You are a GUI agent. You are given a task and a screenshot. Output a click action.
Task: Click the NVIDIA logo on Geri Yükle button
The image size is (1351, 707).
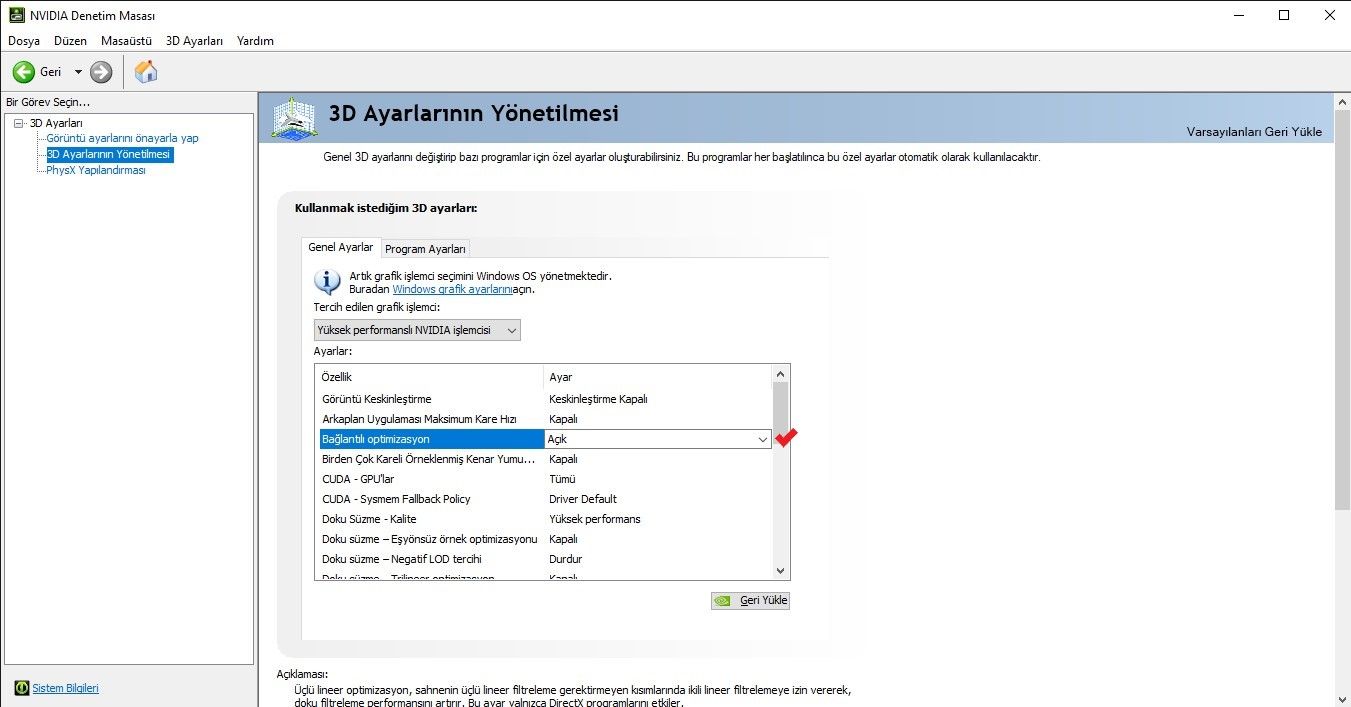click(721, 601)
